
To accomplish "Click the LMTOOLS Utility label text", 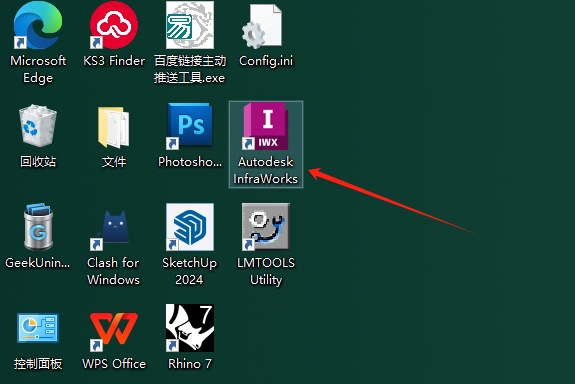I will pos(266,271).
